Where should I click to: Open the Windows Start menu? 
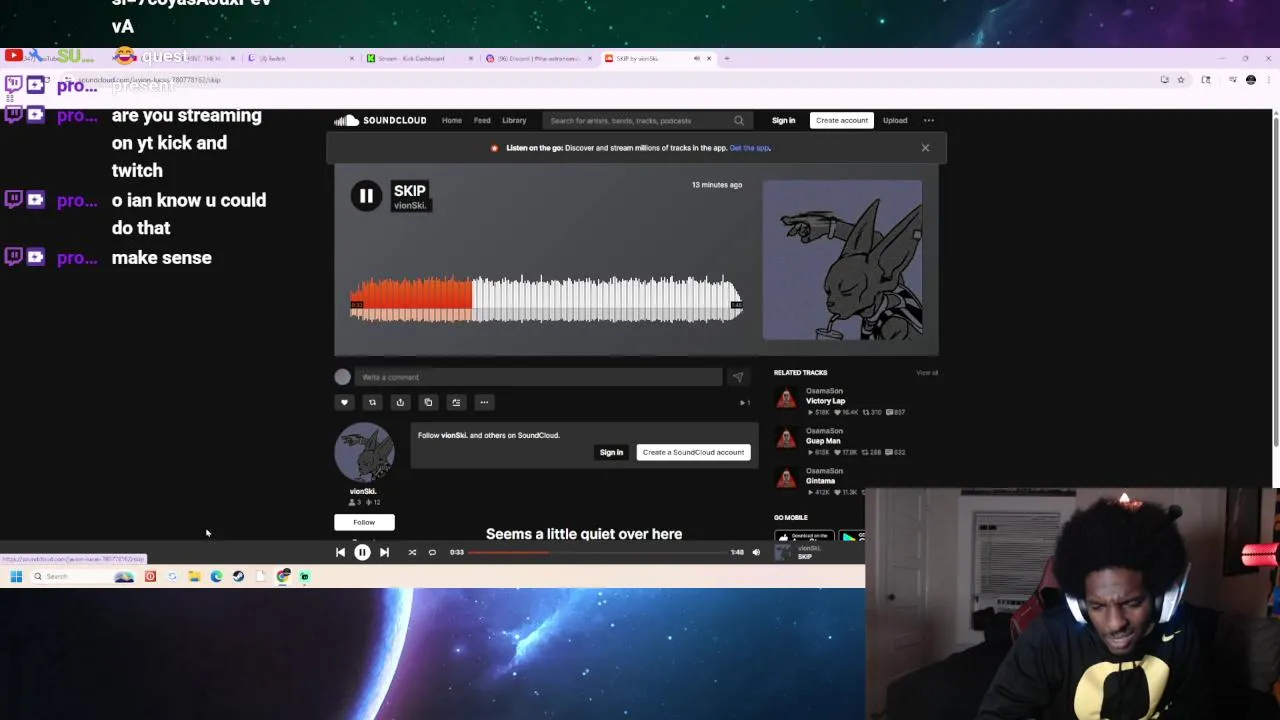tap(16, 576)
